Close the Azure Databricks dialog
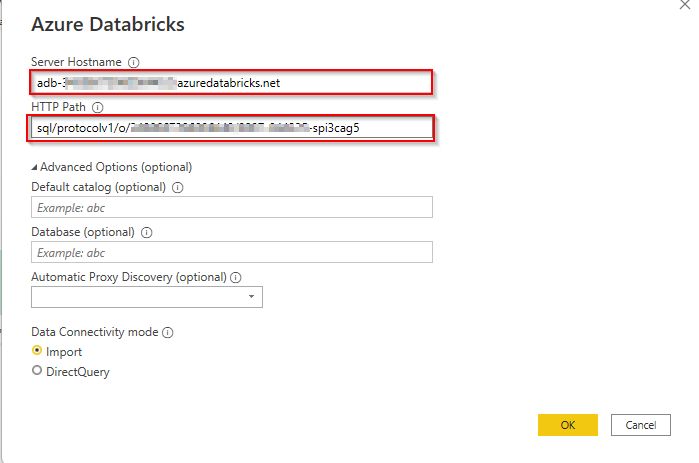The image size is (699, 463). click(x=685, y=5)
